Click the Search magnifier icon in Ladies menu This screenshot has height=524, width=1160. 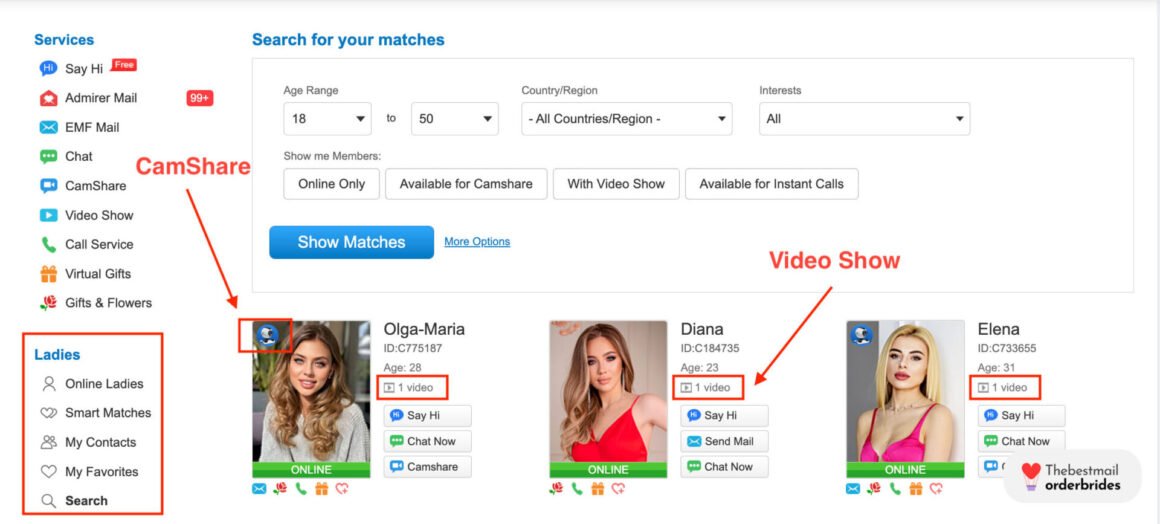coord(49,501)
